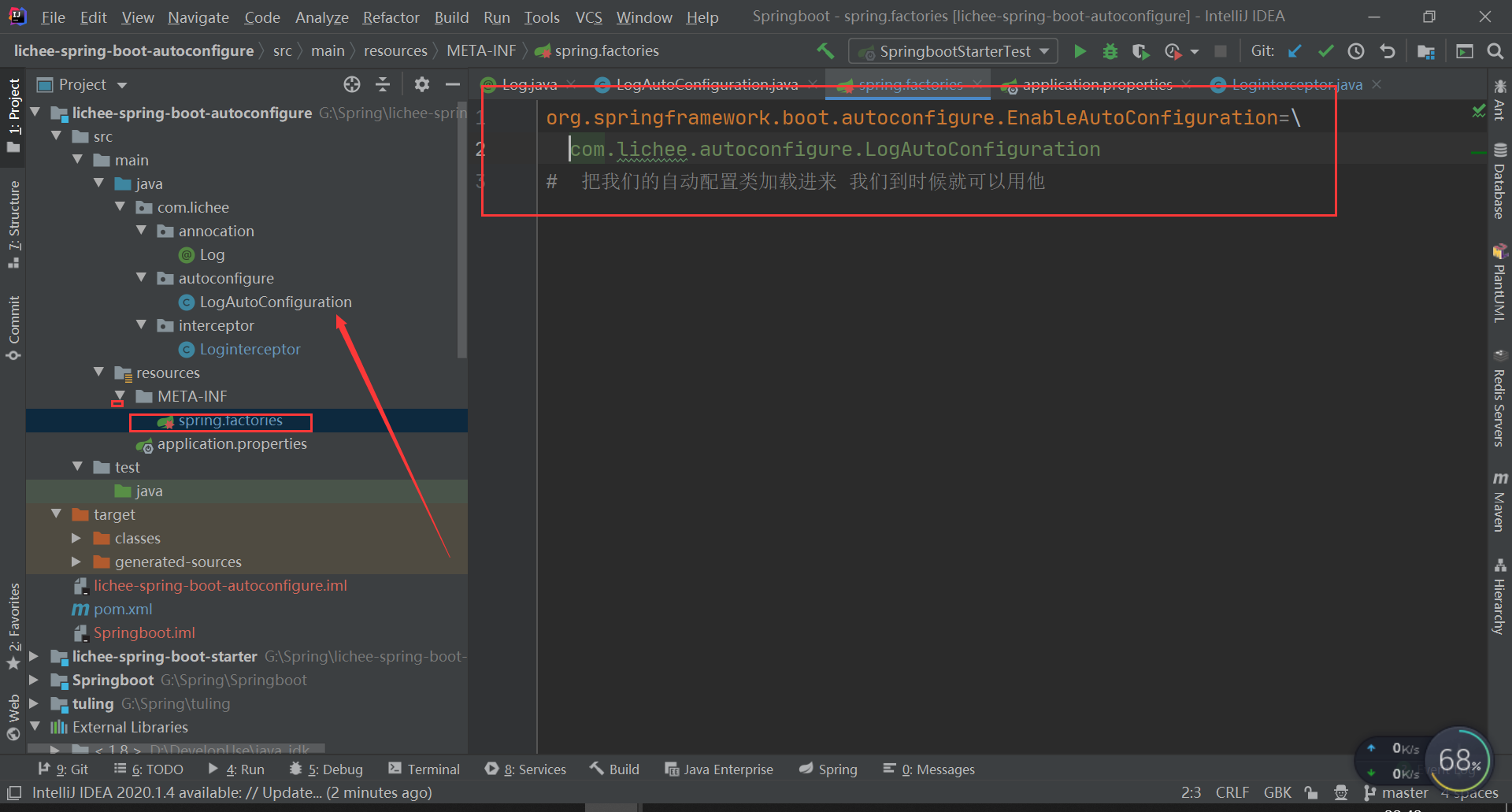Open Project view mode dropdown
This screenshot has height=812, width=1512.
click(x=121, y=84)
